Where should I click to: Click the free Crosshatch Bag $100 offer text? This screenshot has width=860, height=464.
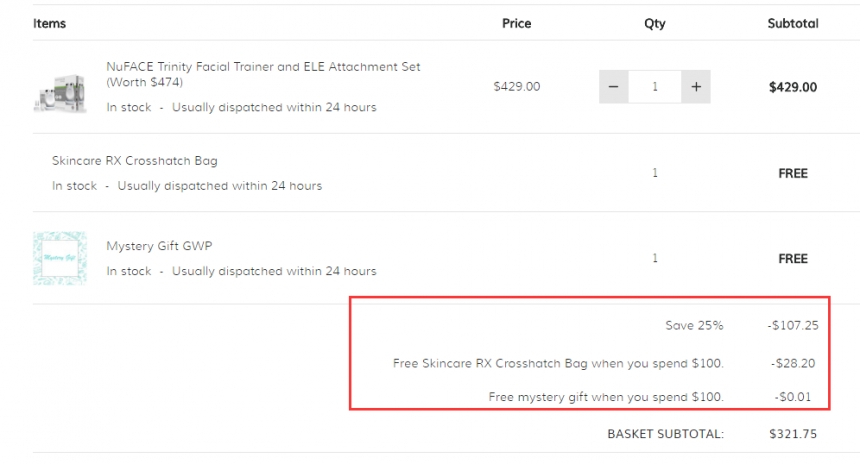(558, 363)
